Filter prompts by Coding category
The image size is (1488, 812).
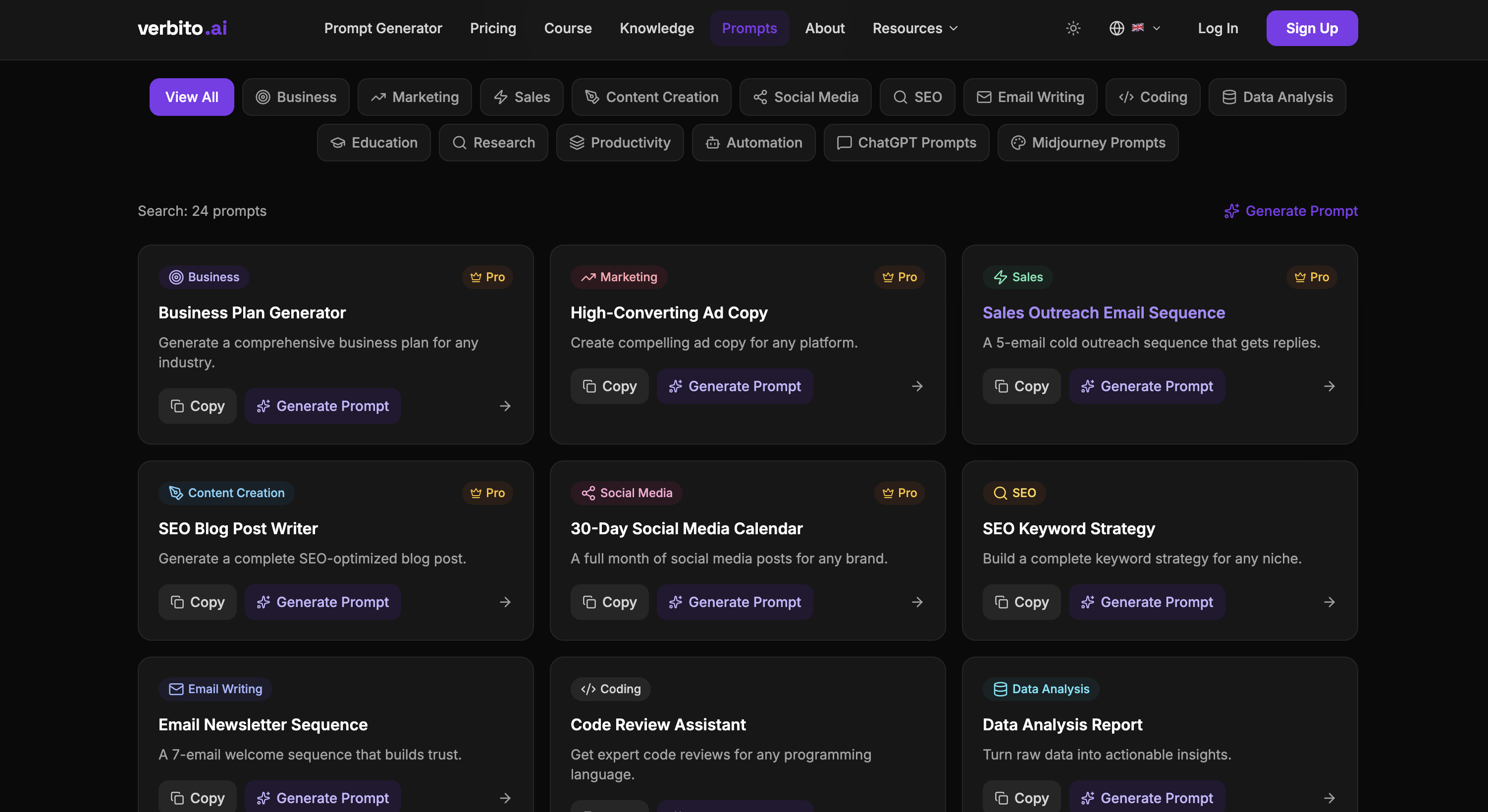point(1153,97)
